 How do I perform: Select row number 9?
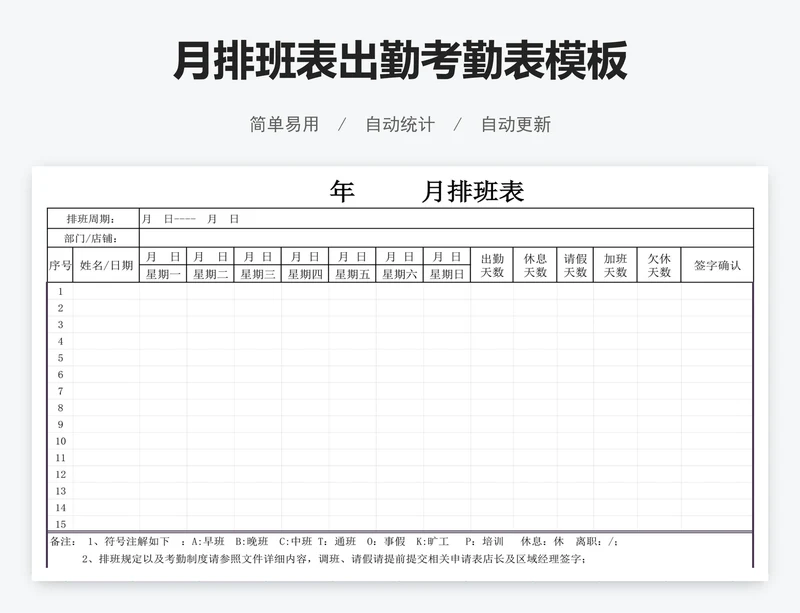60,424
